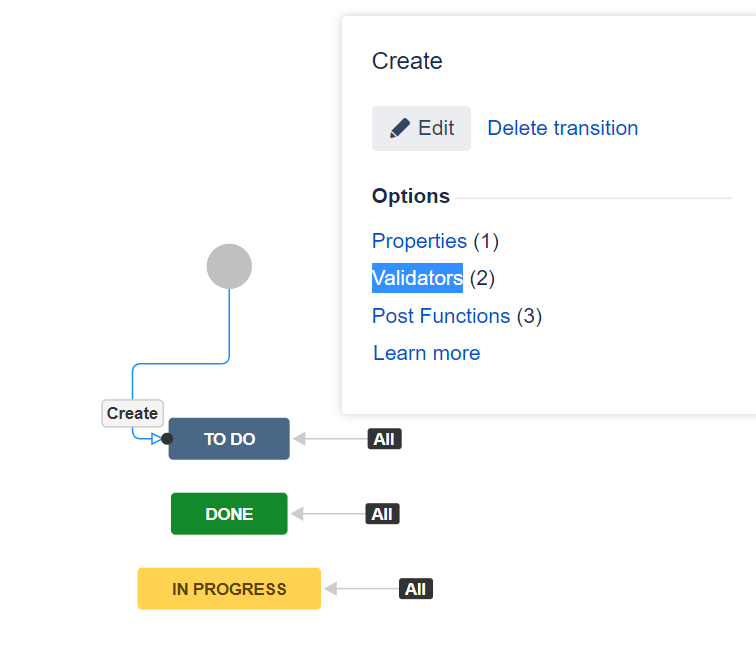Open the highlighted Validators link

click(417, 278)
